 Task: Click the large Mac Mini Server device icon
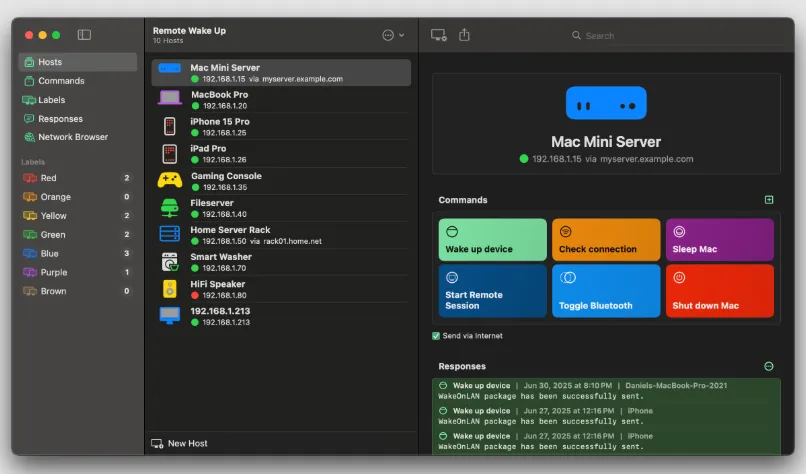[606, 103]
